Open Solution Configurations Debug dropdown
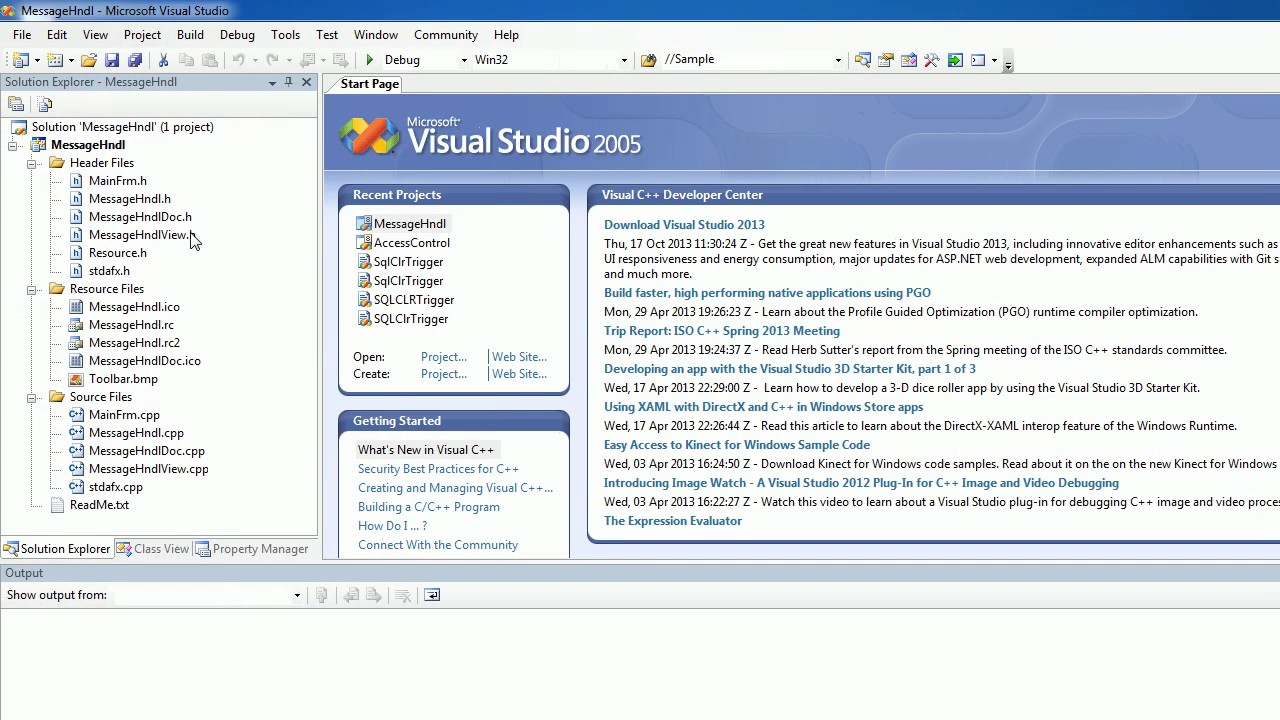Viewport: 1280px width, 720px height. pos(464,60)
